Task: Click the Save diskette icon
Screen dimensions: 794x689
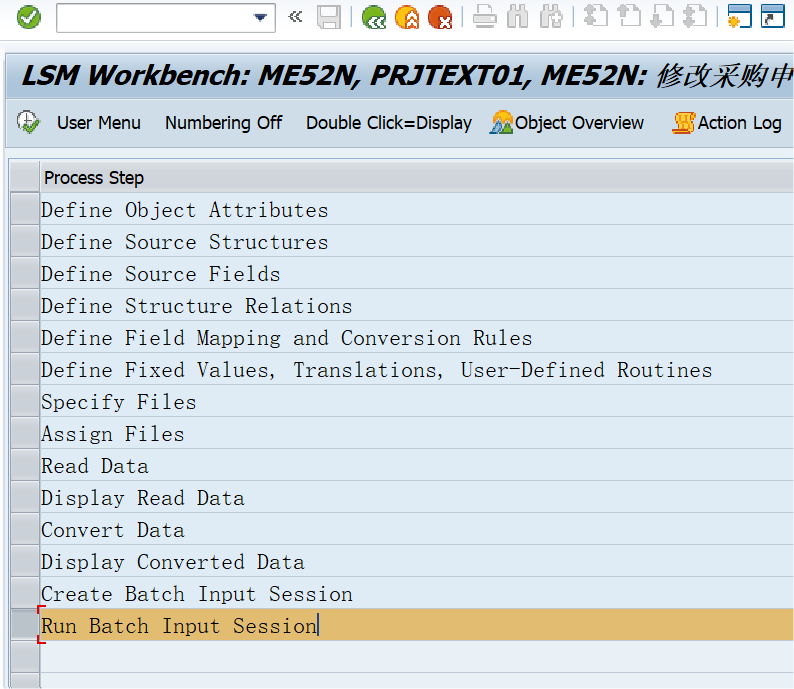Action: pos(329,18)
